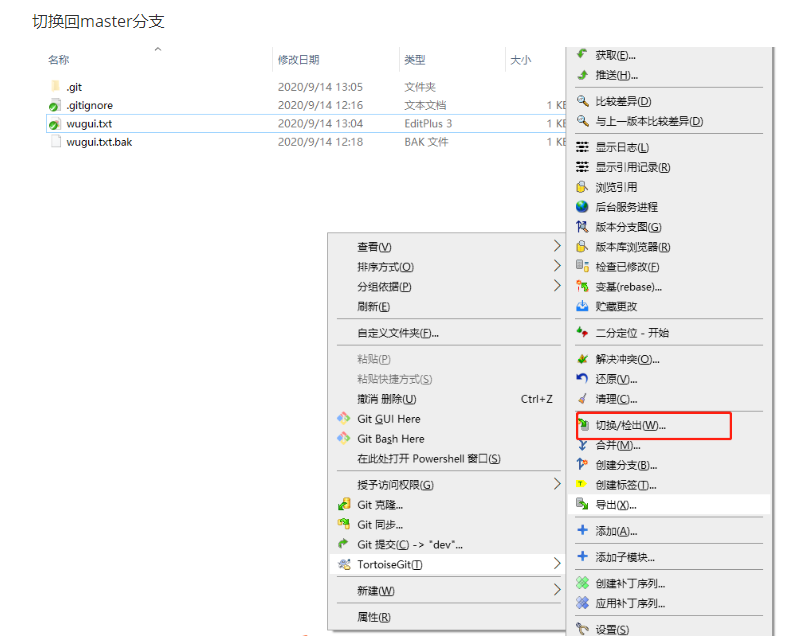Click the 2020/9/14 13:05 date cell
Image resolution: width=793 pixels, height=641 pixels.
(x=320, y=87)
